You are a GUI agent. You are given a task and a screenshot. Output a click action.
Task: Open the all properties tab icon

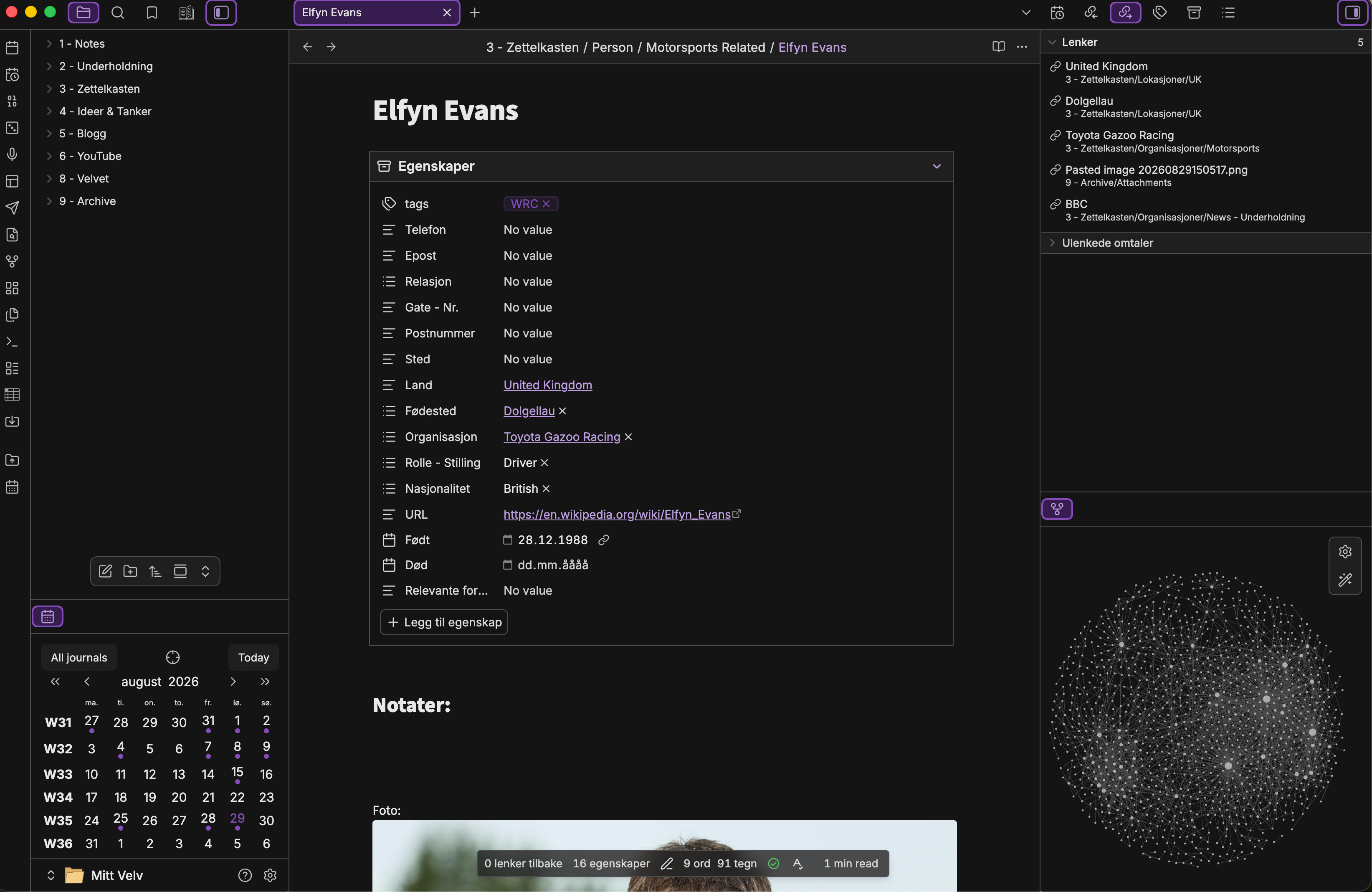click(1194, 13)
